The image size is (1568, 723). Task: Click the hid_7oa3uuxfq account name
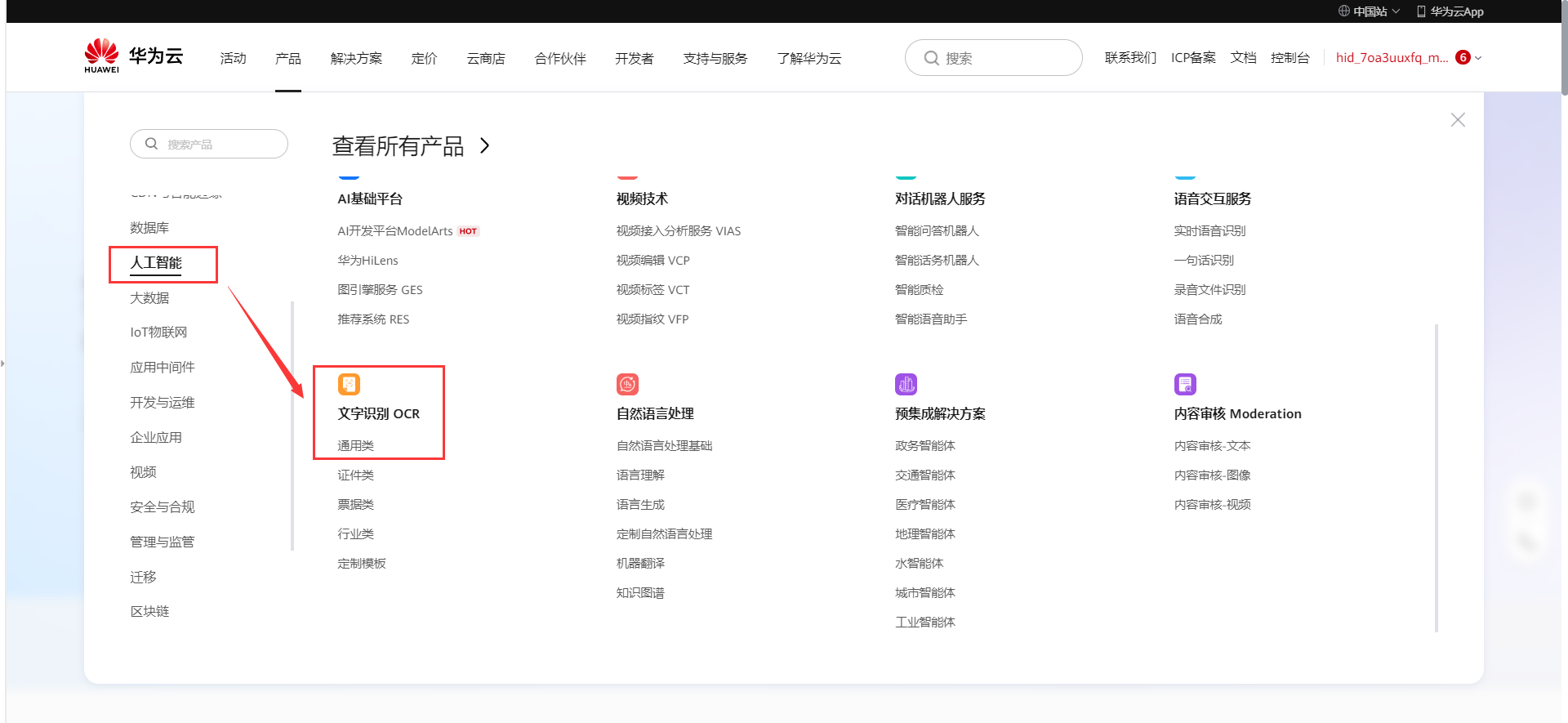(1392, 57)
